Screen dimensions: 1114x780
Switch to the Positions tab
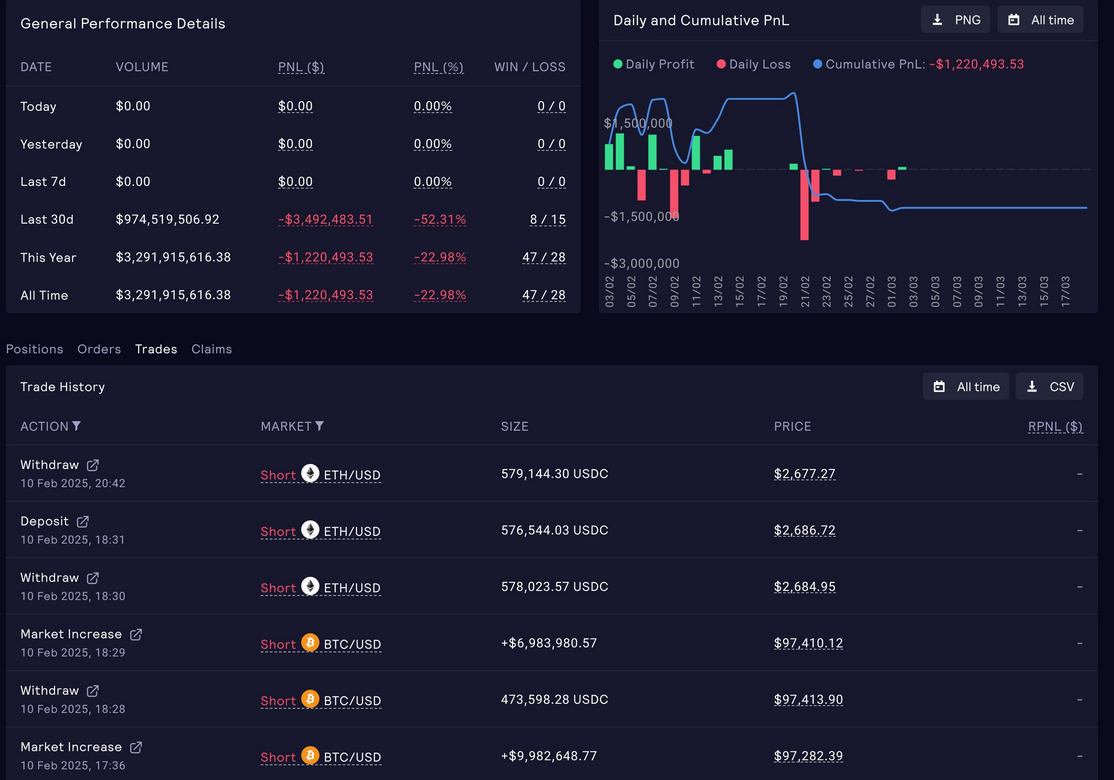[35, 349]
